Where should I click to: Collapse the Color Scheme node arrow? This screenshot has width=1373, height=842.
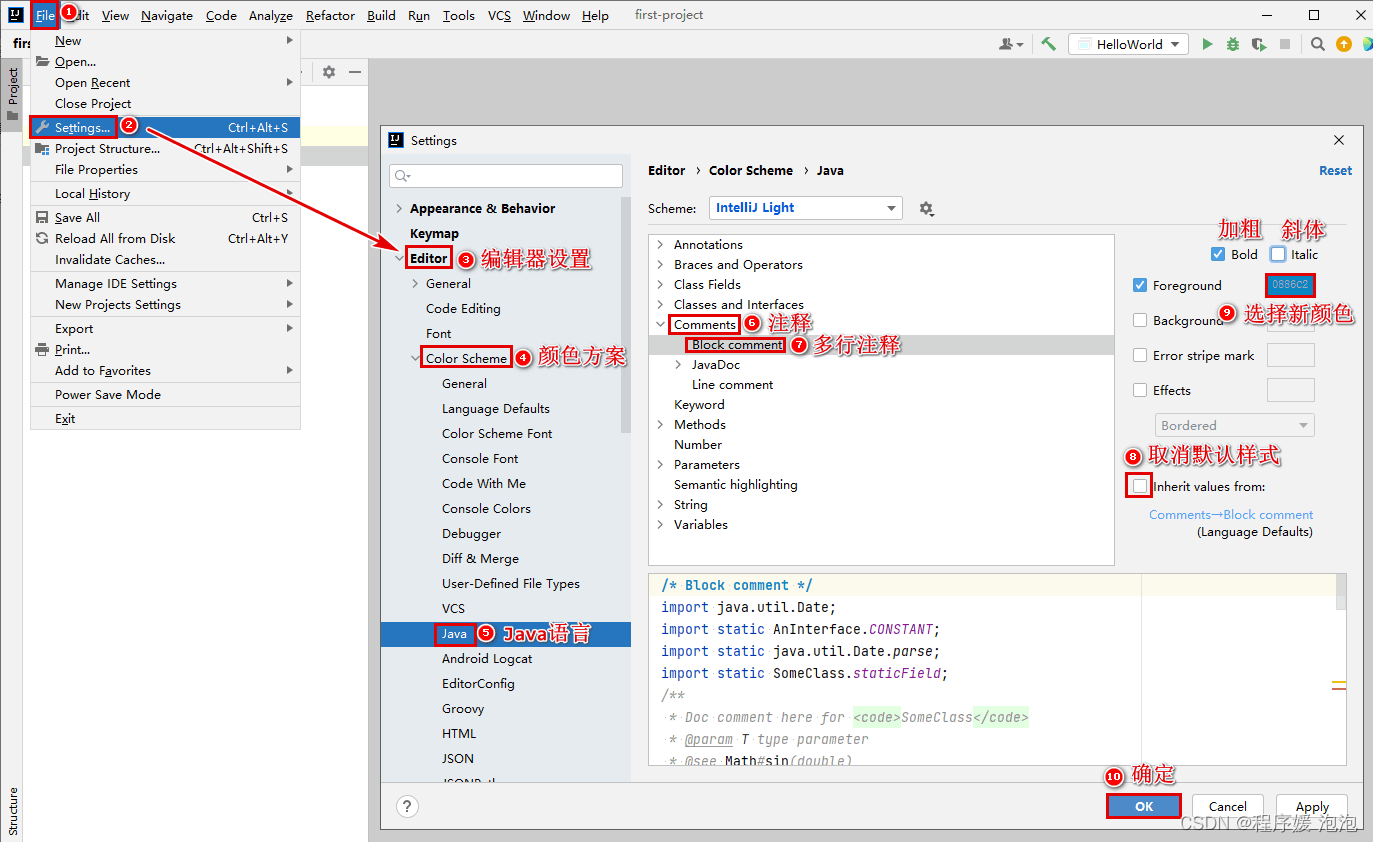pyautogui.click(x=415, y=358)
